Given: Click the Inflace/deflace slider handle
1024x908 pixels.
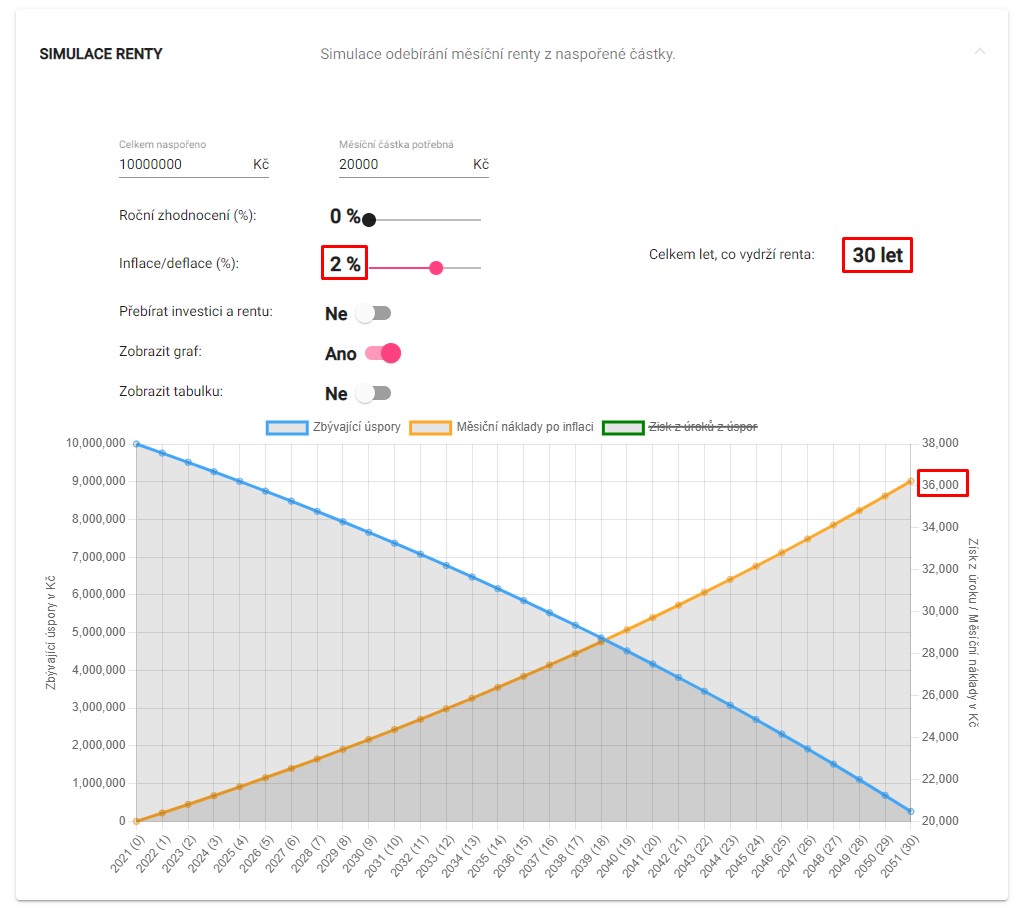Looking at the screenshot, I should [436, 267].
